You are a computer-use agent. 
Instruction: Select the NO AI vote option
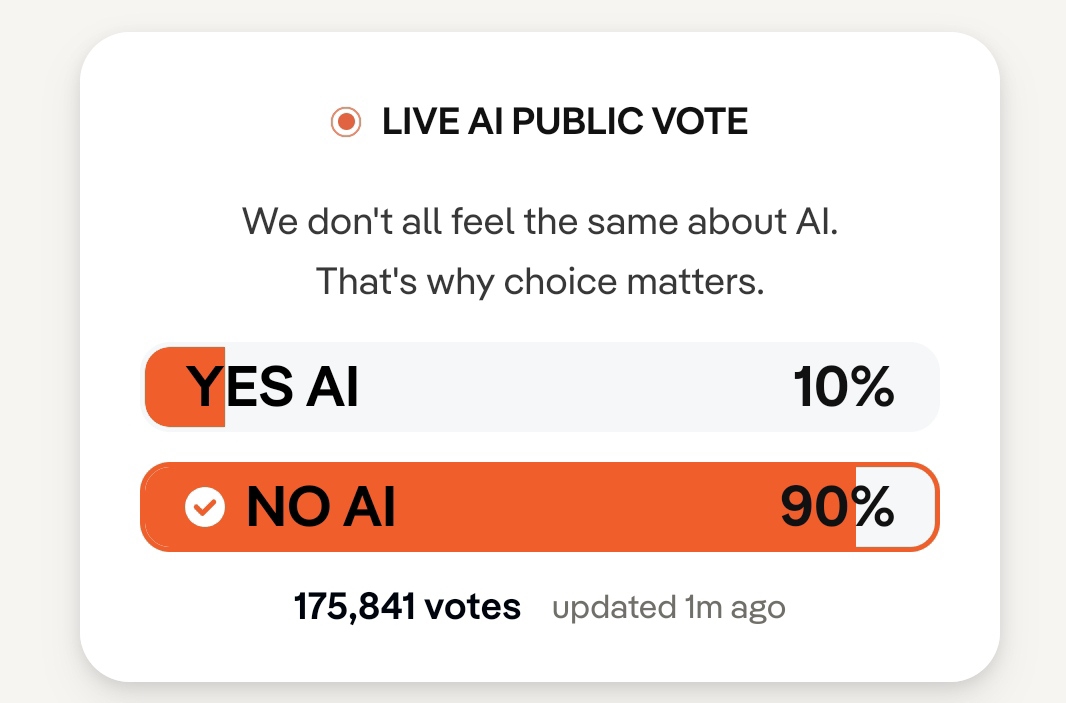pos(540,507)
